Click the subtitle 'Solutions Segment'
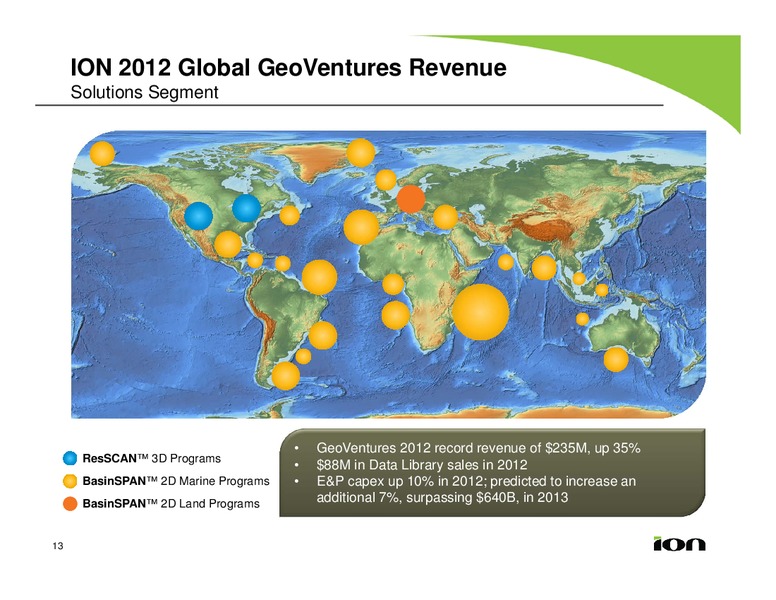The height and width of the screenshot is (600, 776). 145,93
